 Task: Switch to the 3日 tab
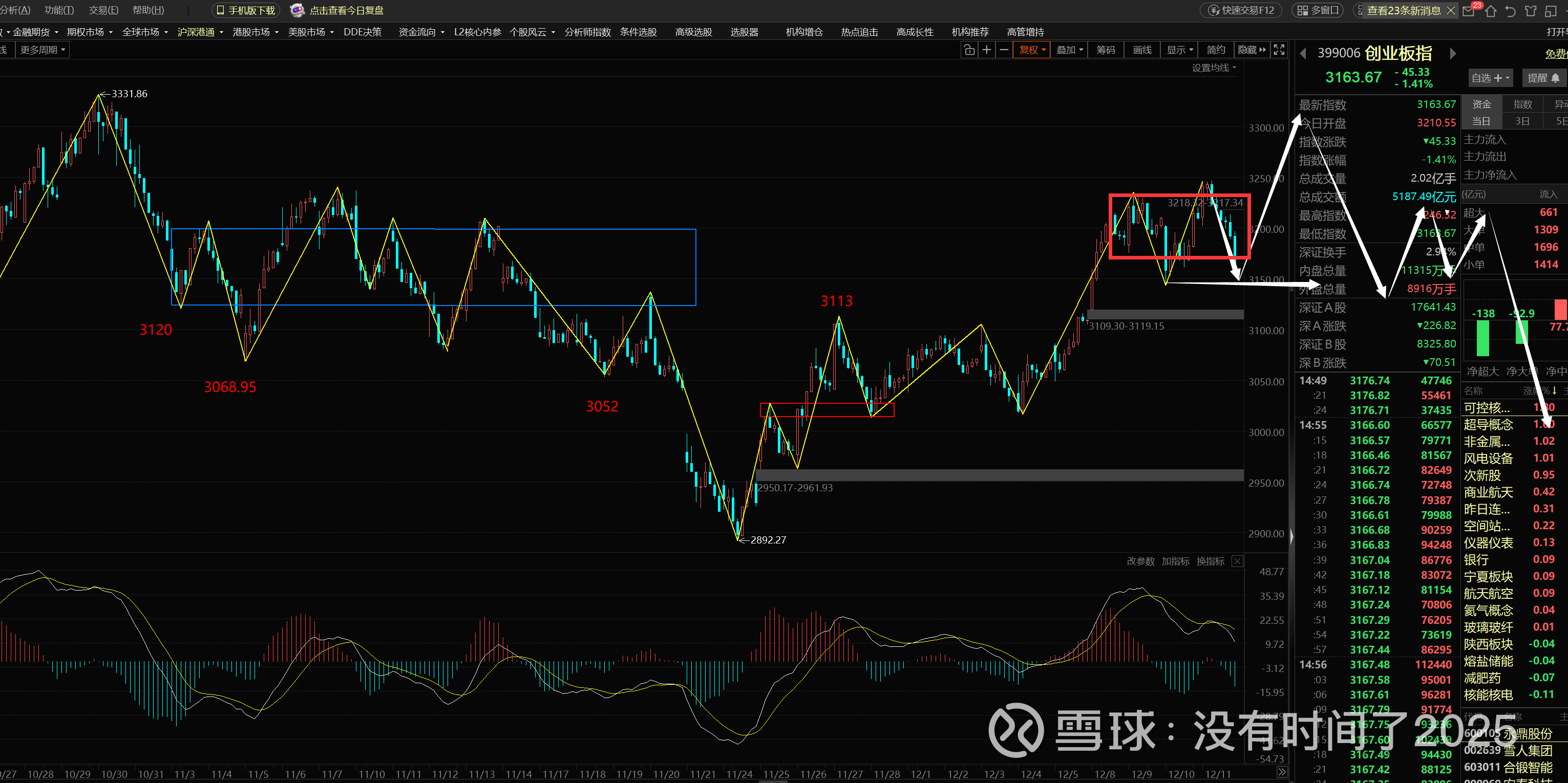point(1522,121)
